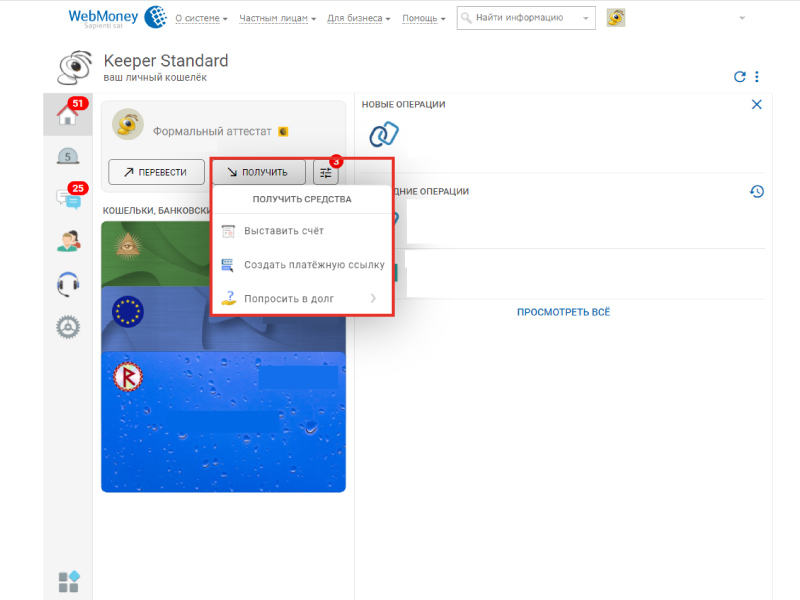This screenshot has width=800, height=600.
Task: Expand the 'Частным лицам' dropdown menu
Action: pyautogui.click(x=278, y=18)
